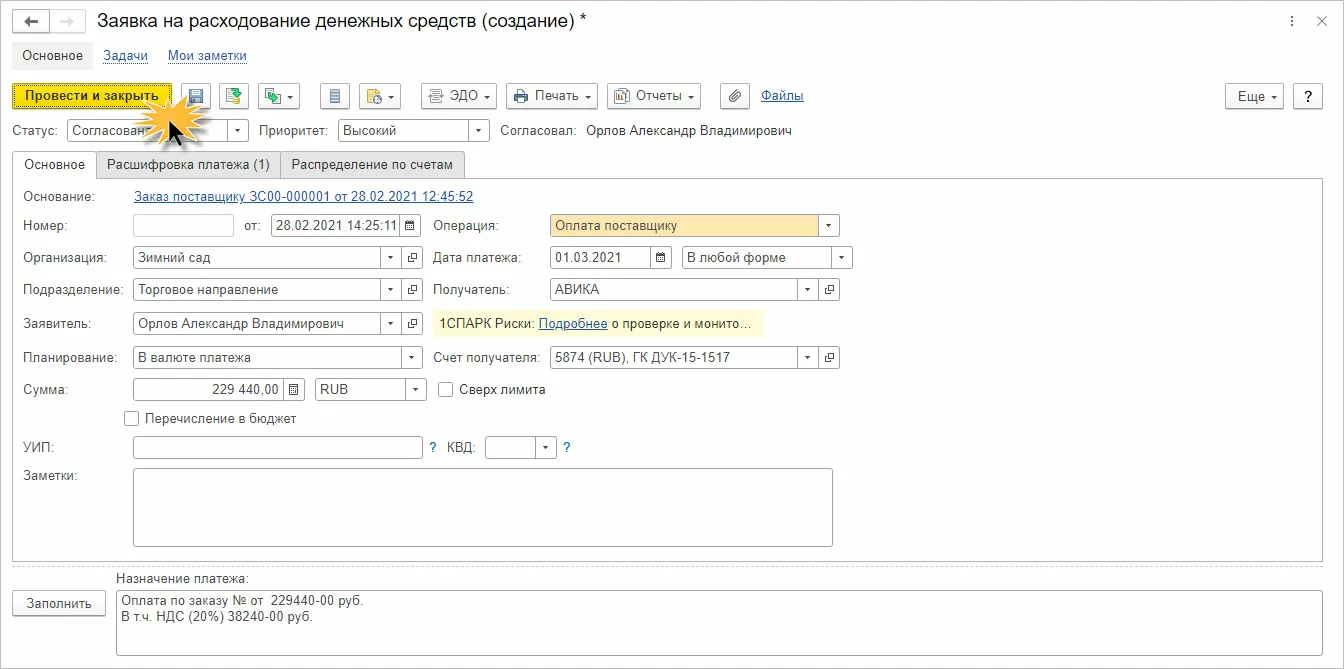This screenshot has width=1344, height=669.
Task: Open the currency RUB dropdown
Action: tap(416, 389)
